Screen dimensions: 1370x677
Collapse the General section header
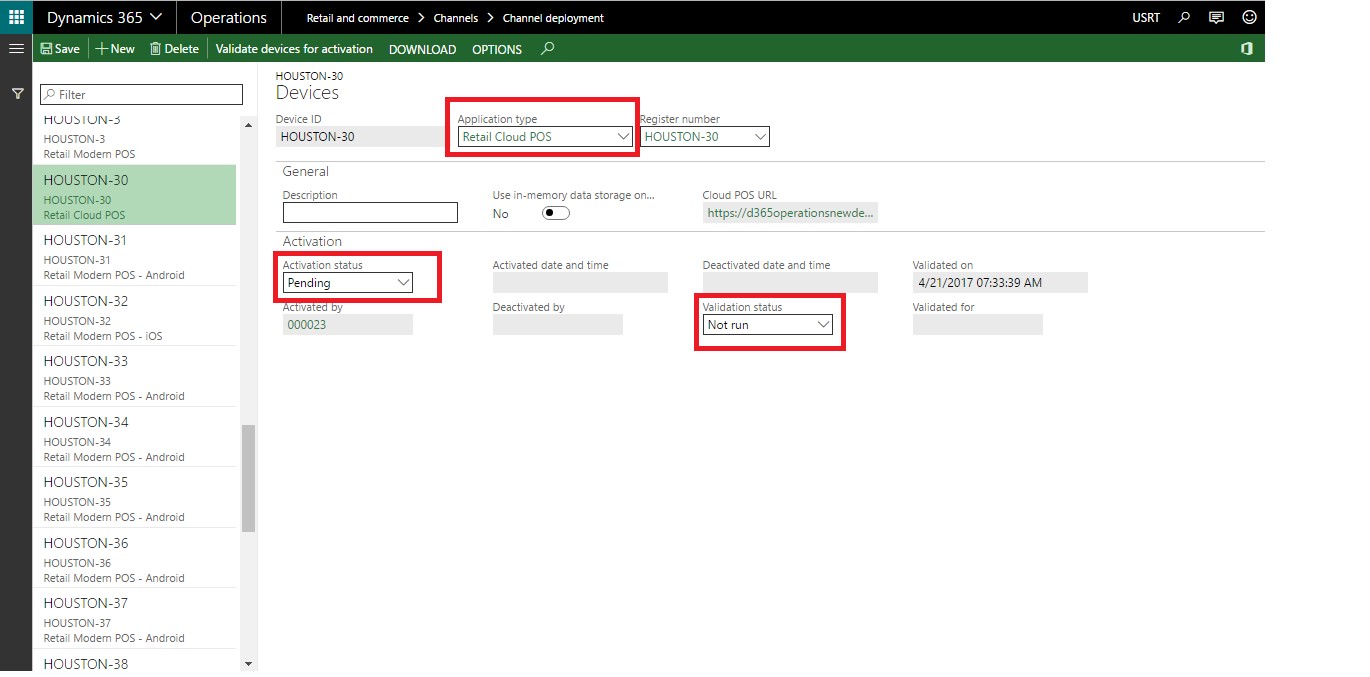click(306, 171)
